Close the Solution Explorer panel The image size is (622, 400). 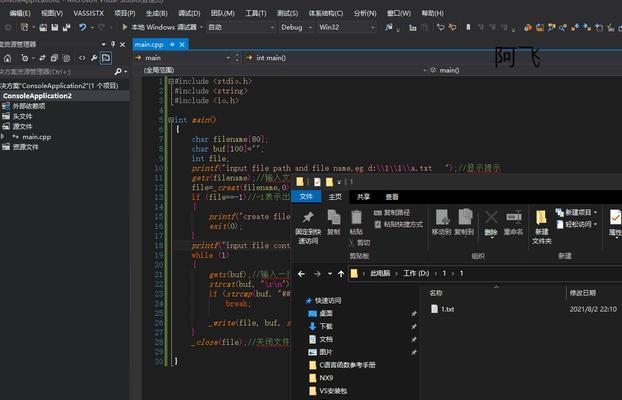(x=123, y=44)
